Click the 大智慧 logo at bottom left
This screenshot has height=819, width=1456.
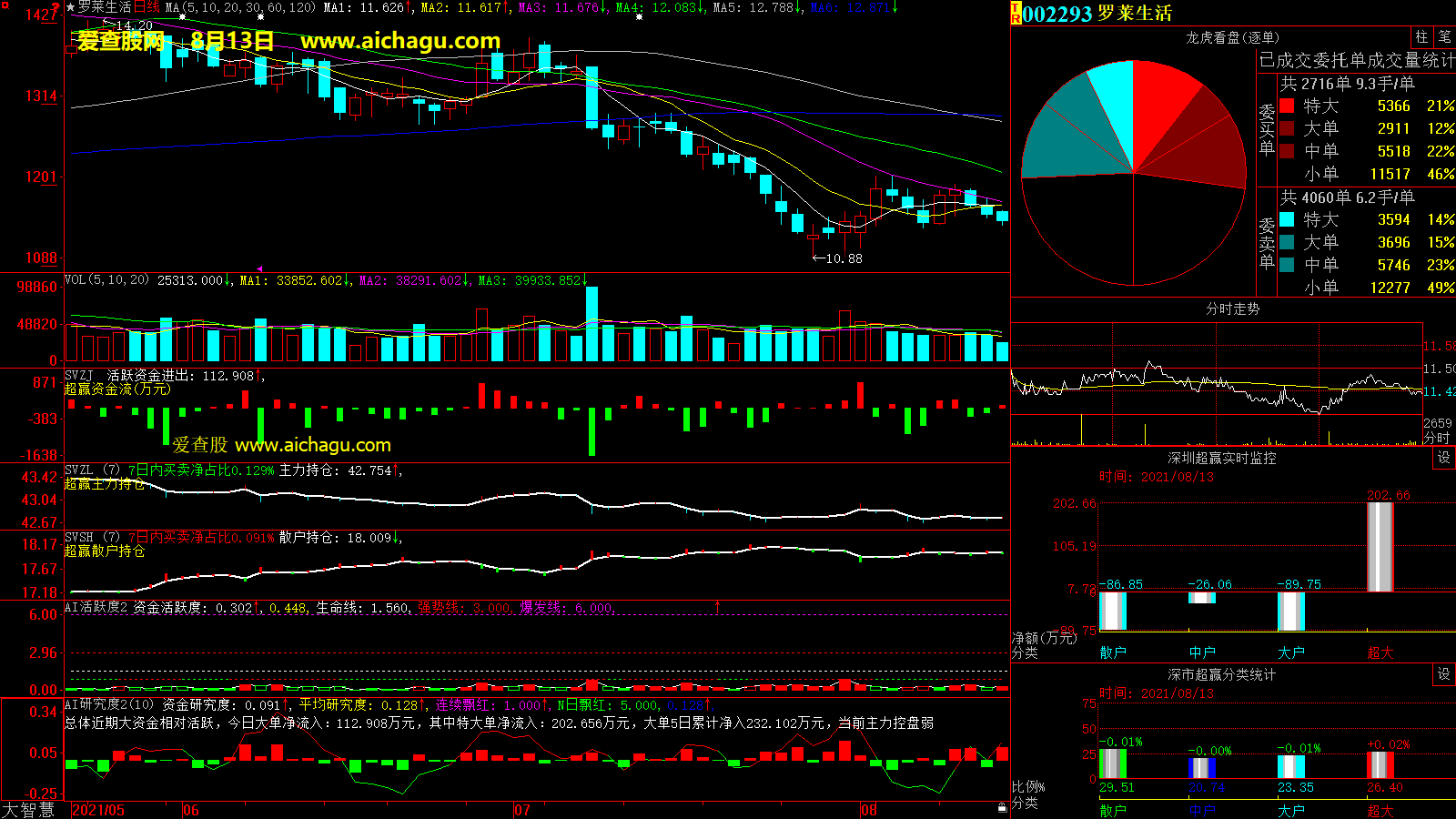pyautogui.click(x=28, y=810)
